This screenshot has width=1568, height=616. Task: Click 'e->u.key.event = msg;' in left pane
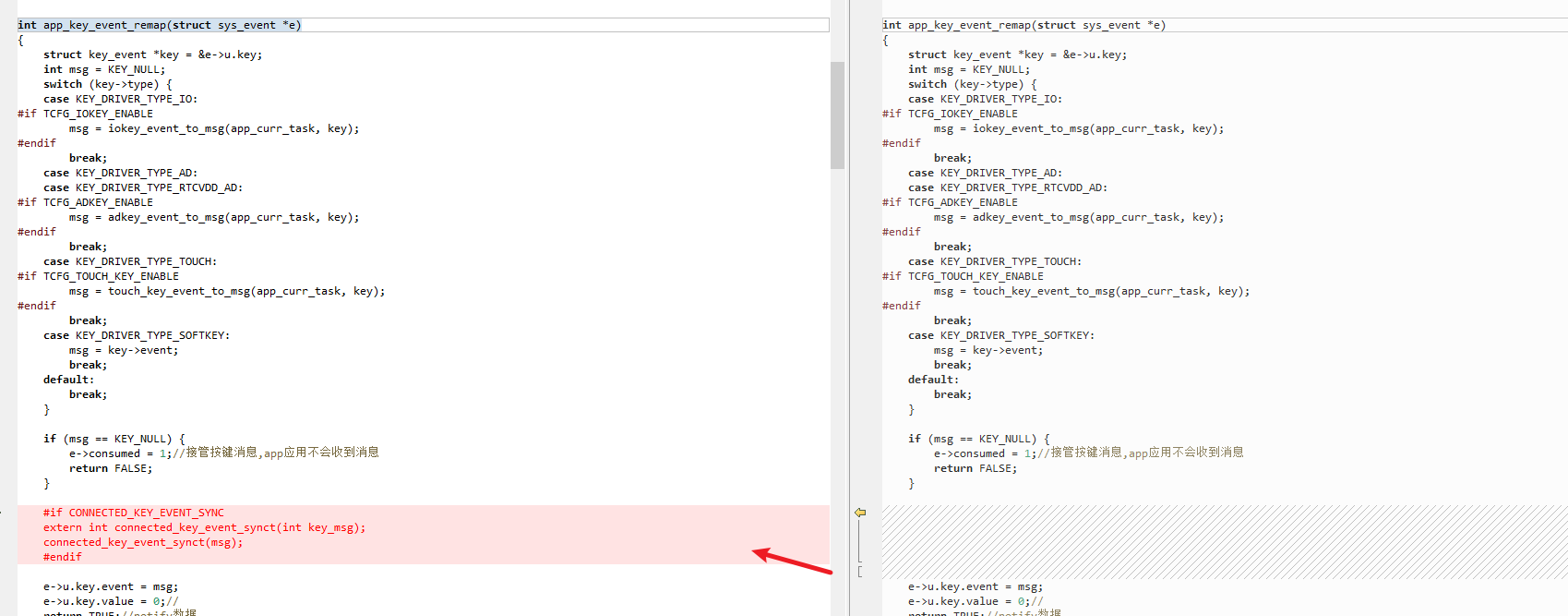(111, 586)
